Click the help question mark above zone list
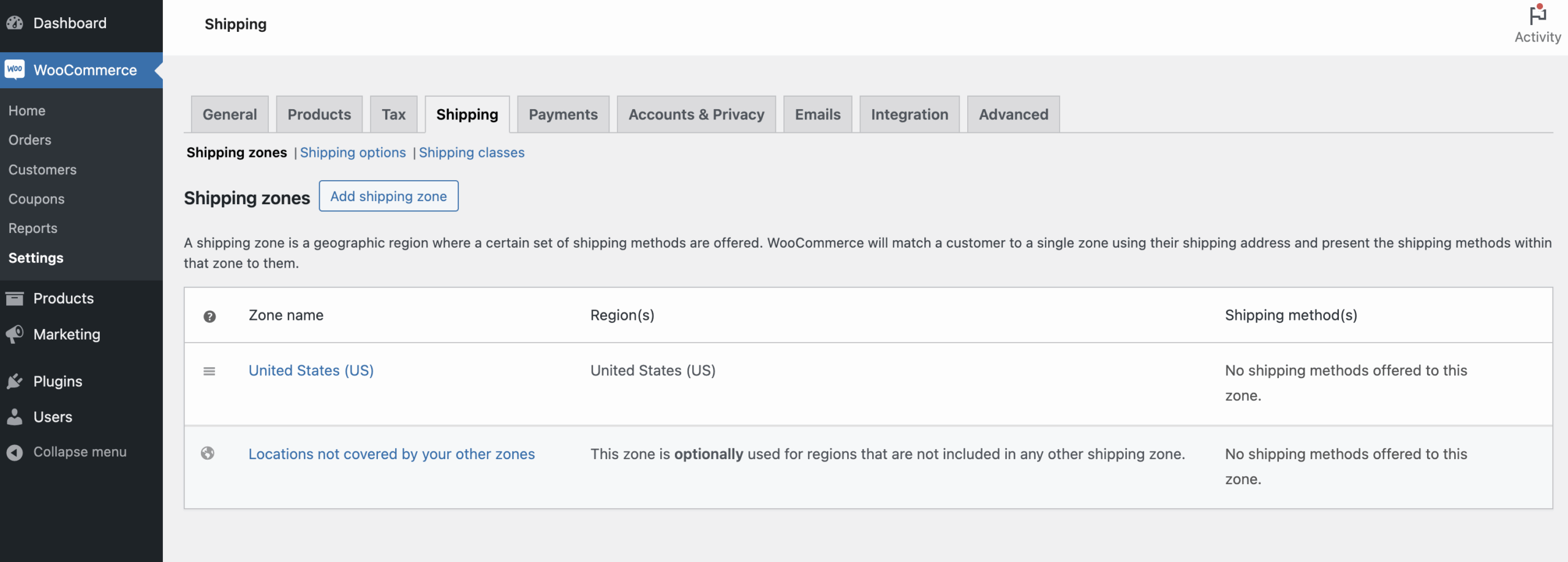1568x562 pixels. pos(209,316)
